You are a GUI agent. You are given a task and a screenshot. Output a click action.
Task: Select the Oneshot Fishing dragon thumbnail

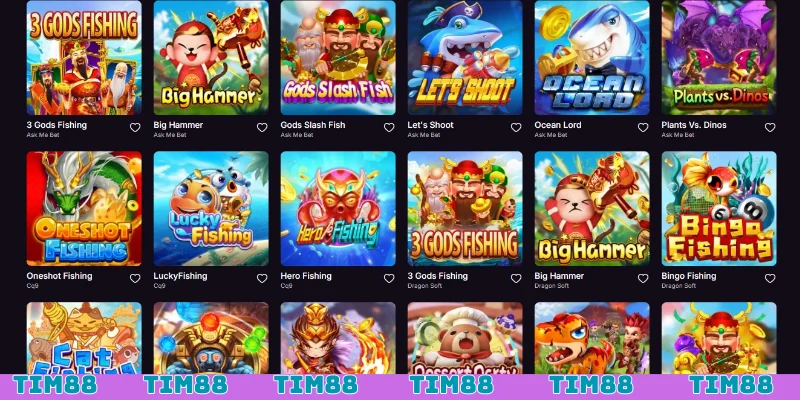point(84,209)
